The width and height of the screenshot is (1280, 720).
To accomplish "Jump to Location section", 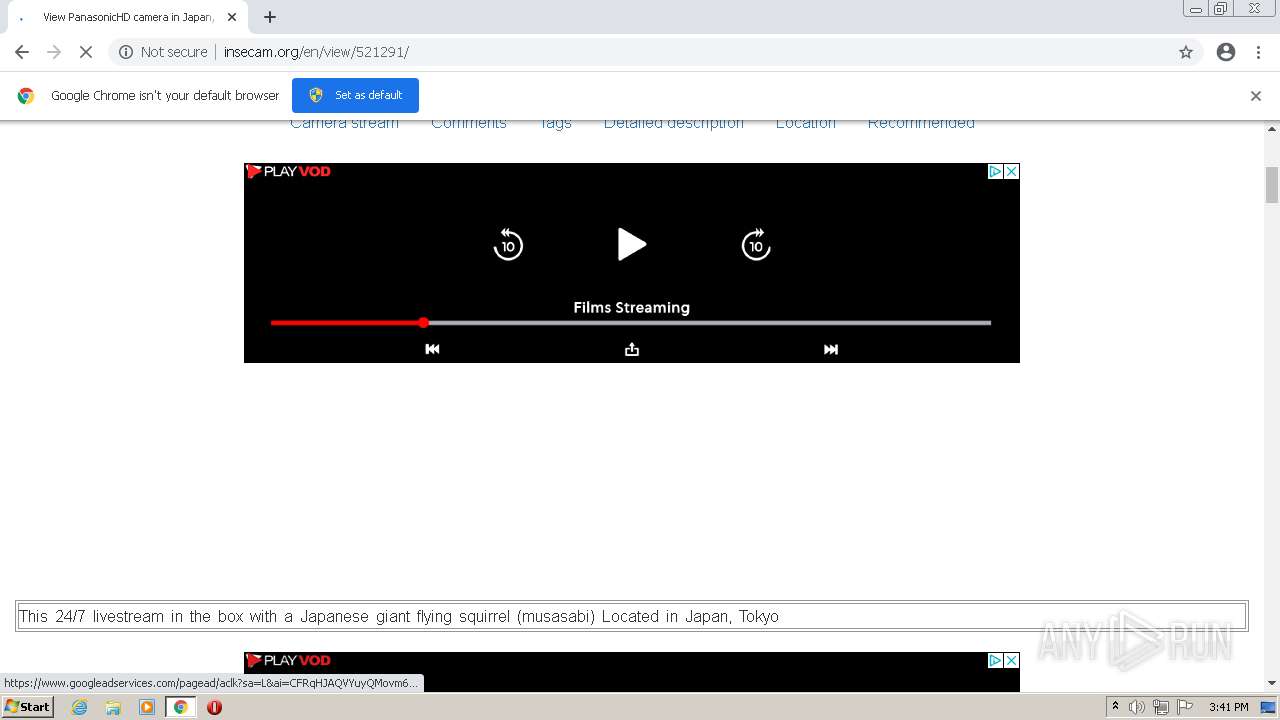I will pyautogui.click(x=806, y=124).
